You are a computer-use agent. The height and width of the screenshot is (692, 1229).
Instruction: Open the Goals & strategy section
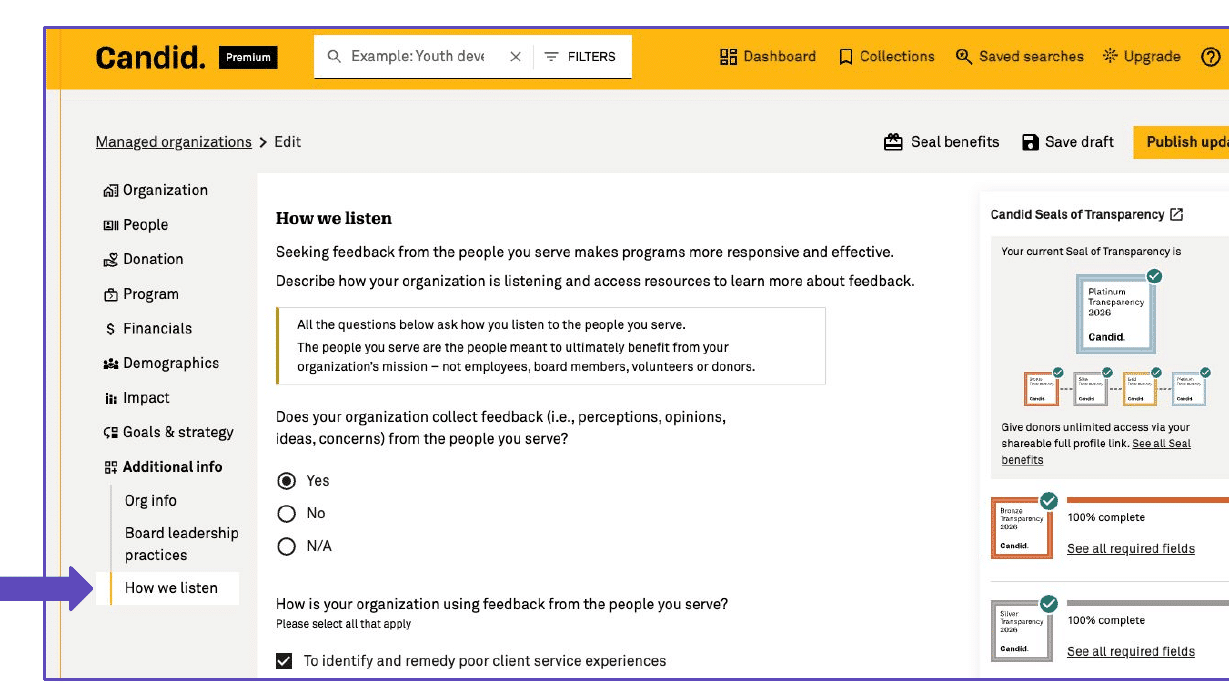[x=169, y=432]
